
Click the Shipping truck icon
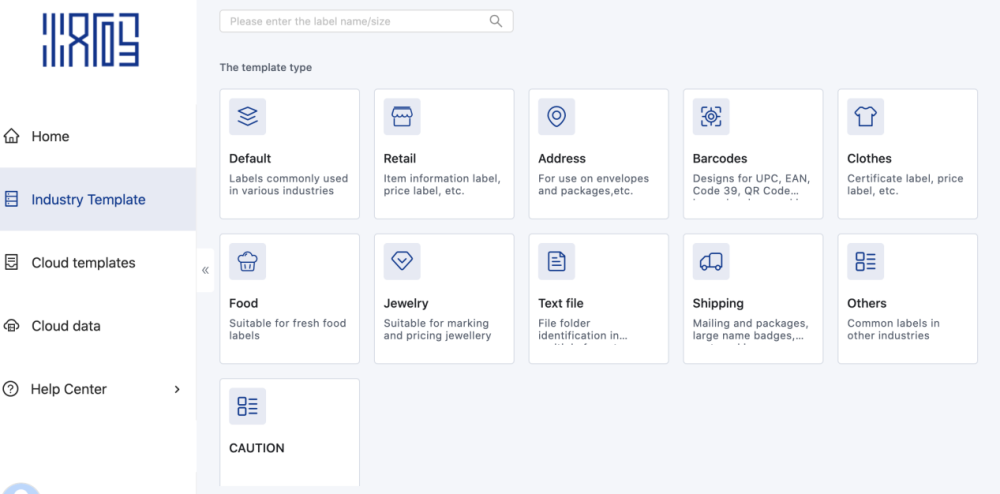[x=711, y=261]
